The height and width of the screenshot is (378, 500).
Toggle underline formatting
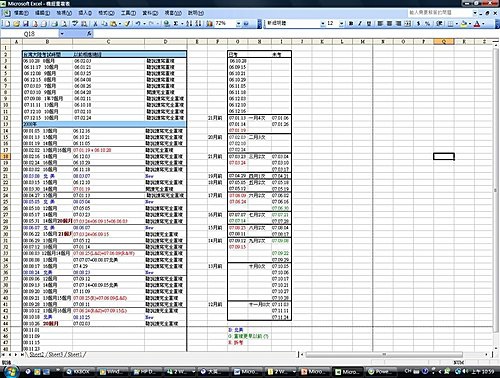tap(369, 23)
